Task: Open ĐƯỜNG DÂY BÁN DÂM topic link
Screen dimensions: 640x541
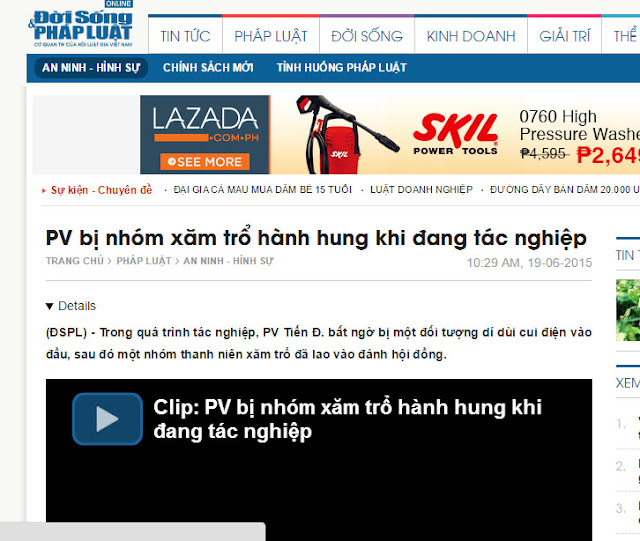Action: pos(565,190)
